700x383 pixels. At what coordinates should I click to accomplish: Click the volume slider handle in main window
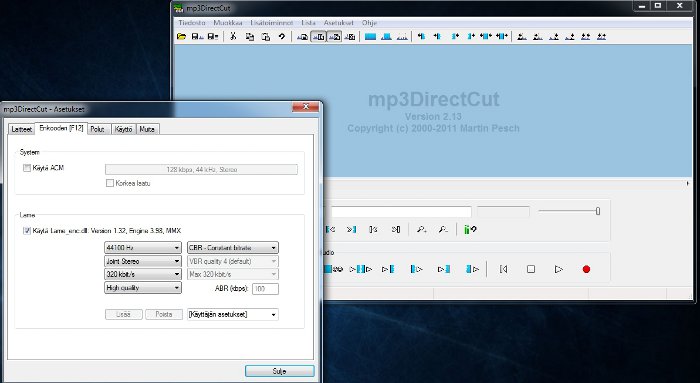598,211
